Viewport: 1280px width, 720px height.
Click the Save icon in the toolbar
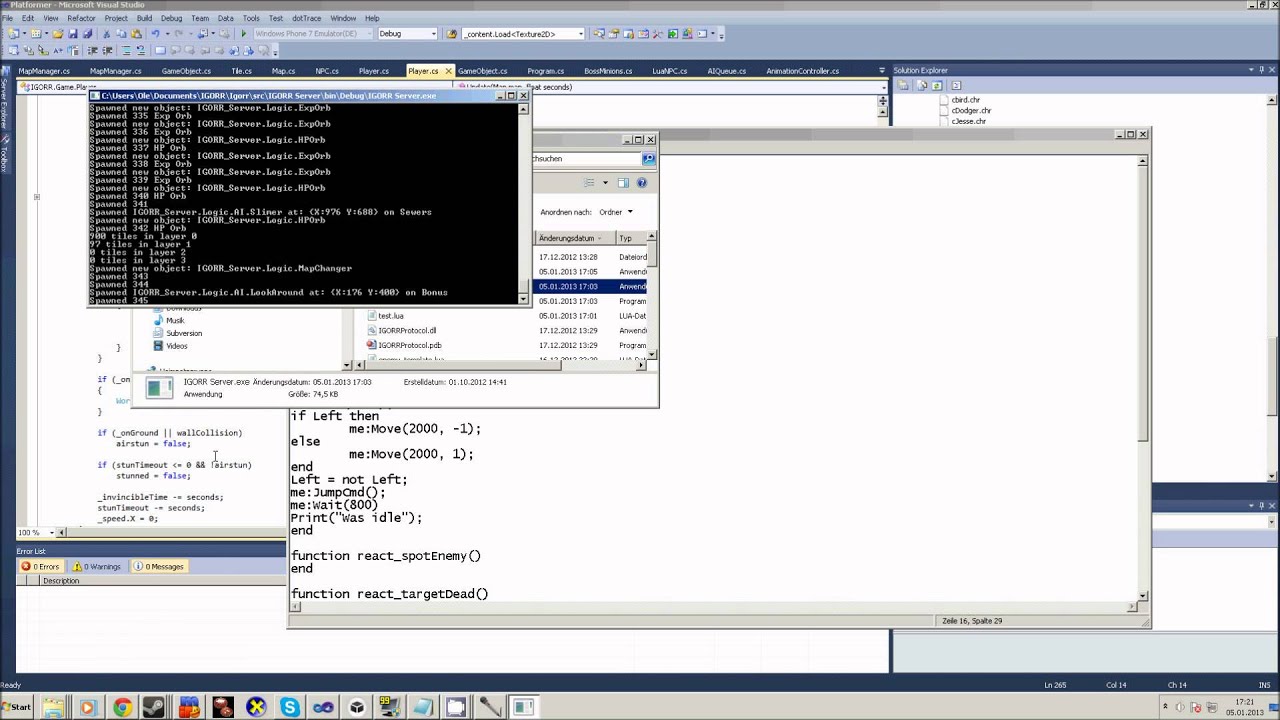[x=73, y=34]
